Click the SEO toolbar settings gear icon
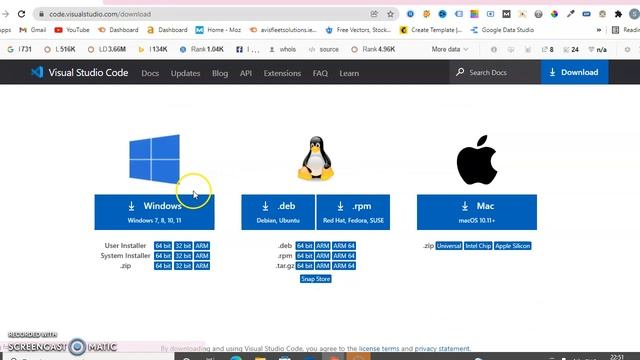640x360 pixels. coord(627,49)
